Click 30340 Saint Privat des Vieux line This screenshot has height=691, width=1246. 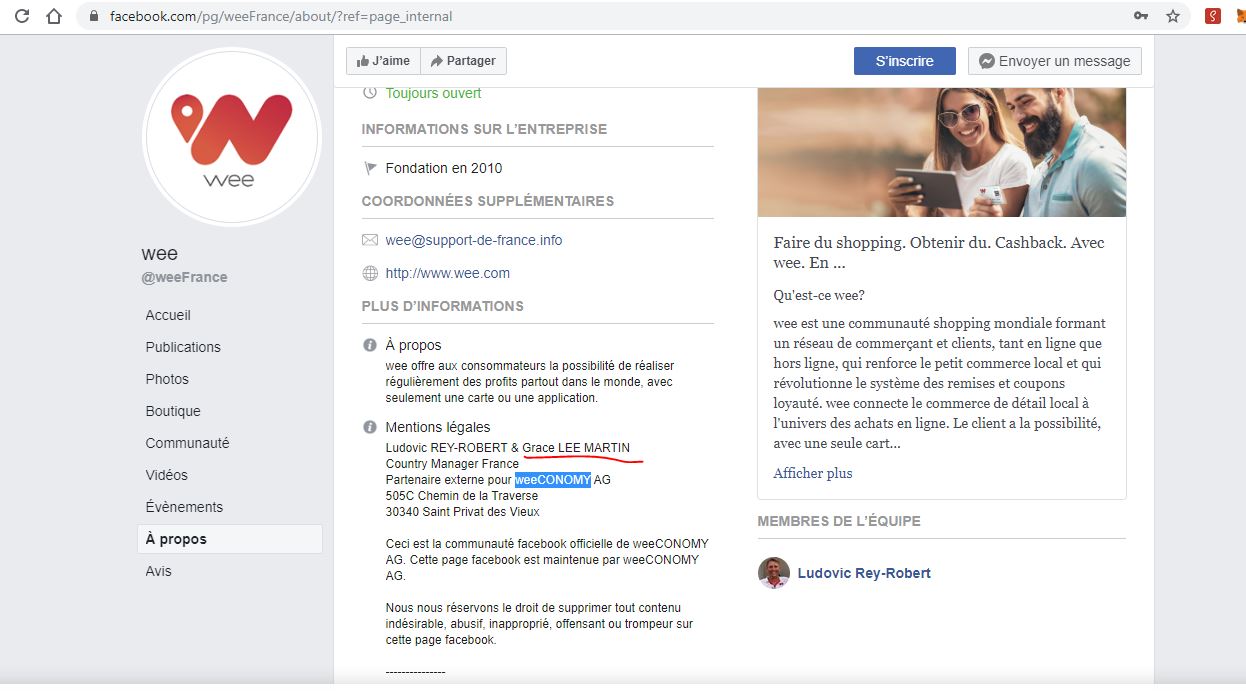(x=463, y=512)
